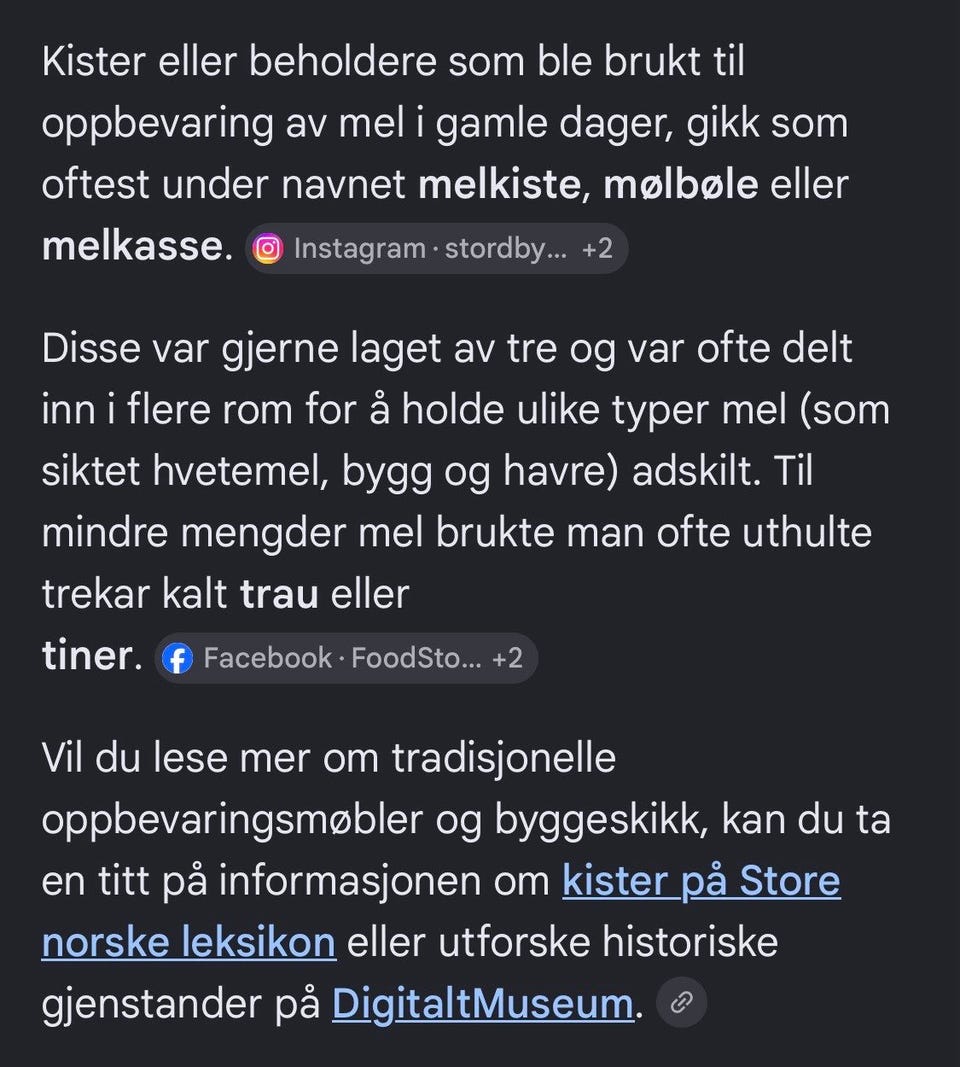Viewport: 960px width, 1067px height.
Task: Click the Facebook logo icon
Action: pyautogui.click(x=178, y=659)
